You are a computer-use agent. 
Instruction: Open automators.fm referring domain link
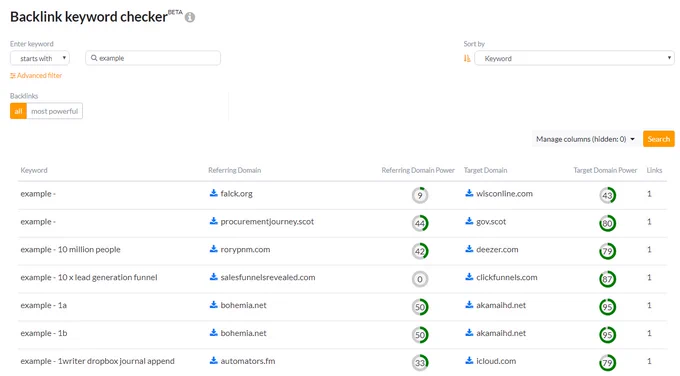248,361
